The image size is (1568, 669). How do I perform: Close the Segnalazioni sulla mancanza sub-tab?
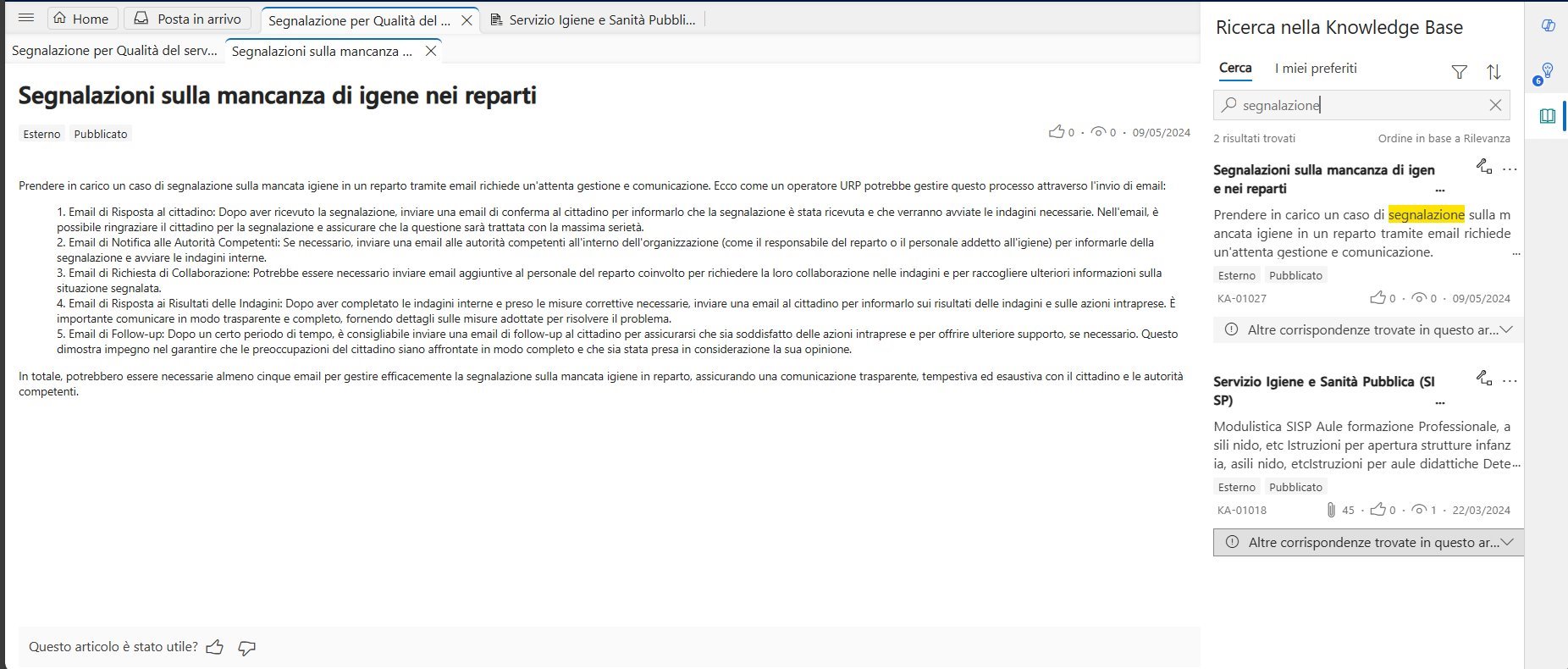click(430, 52)
